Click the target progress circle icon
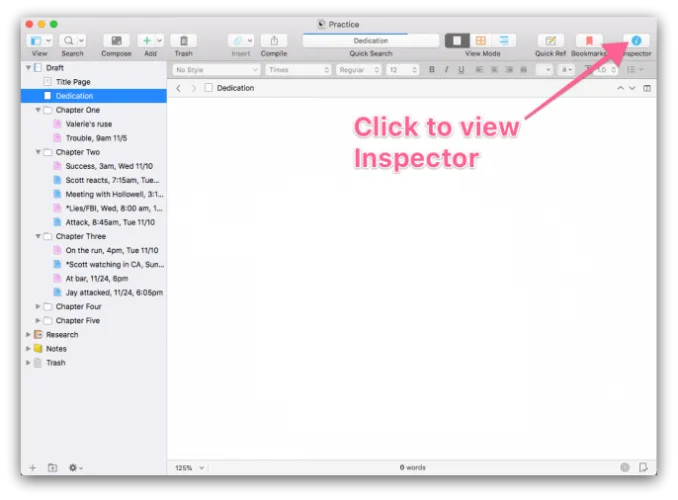Screen dimensions: 678x500 625,467
